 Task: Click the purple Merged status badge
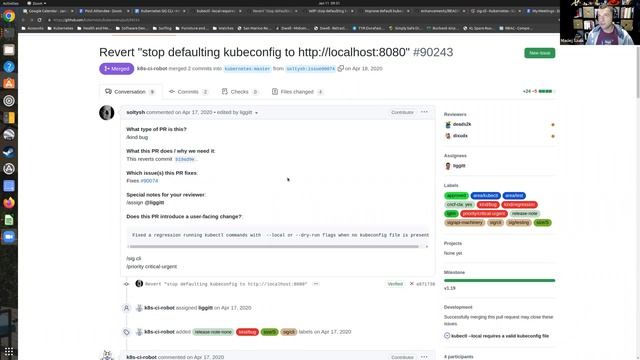(x=116, y=69)
